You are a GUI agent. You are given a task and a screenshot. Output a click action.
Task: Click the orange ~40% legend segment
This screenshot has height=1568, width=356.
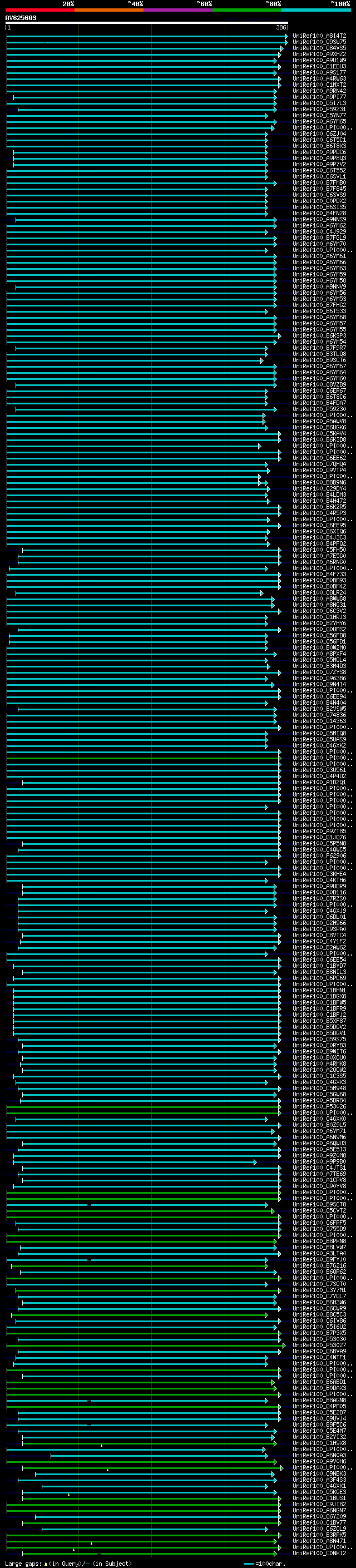pyautogui.click(x=109, y=10)
